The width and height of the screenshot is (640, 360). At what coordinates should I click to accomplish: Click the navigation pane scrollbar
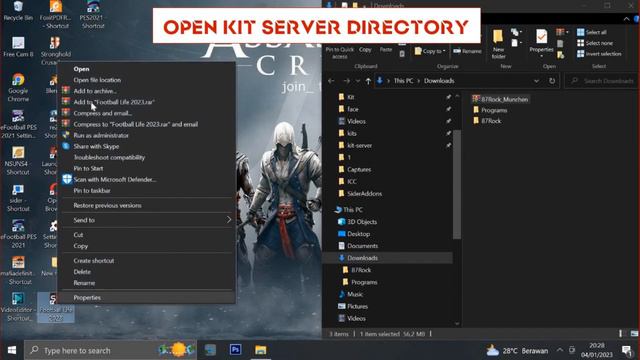(x=457, y=184)
